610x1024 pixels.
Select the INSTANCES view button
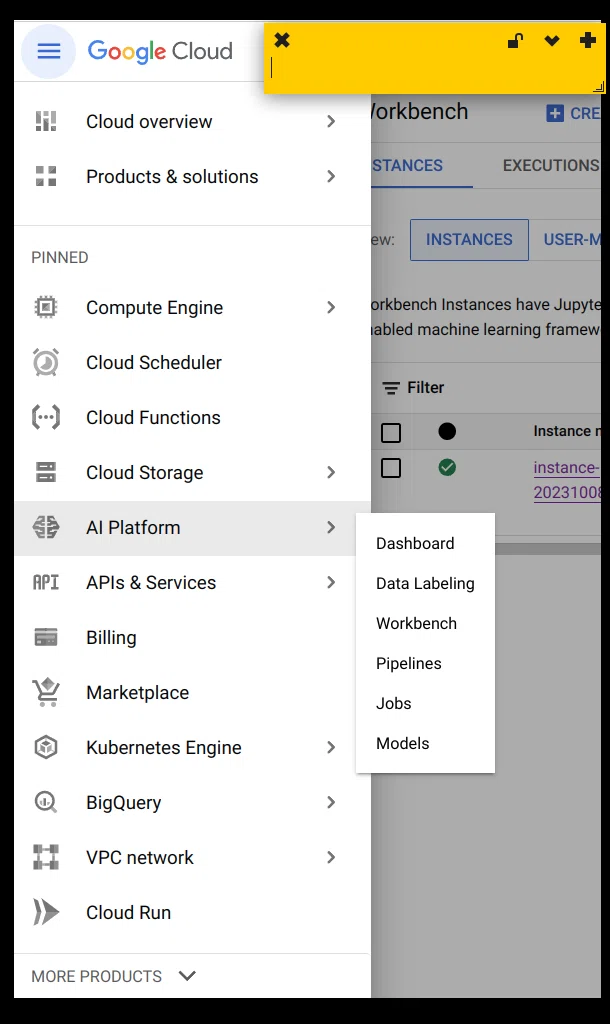(469, 240)
